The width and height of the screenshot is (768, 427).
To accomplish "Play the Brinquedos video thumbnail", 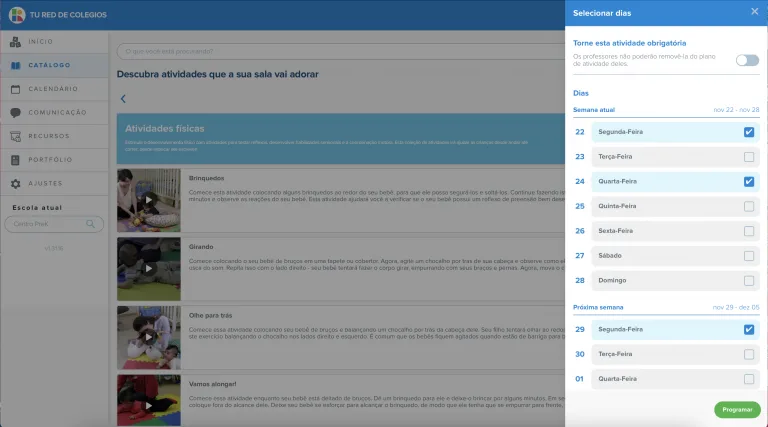I will coord(149,200).
